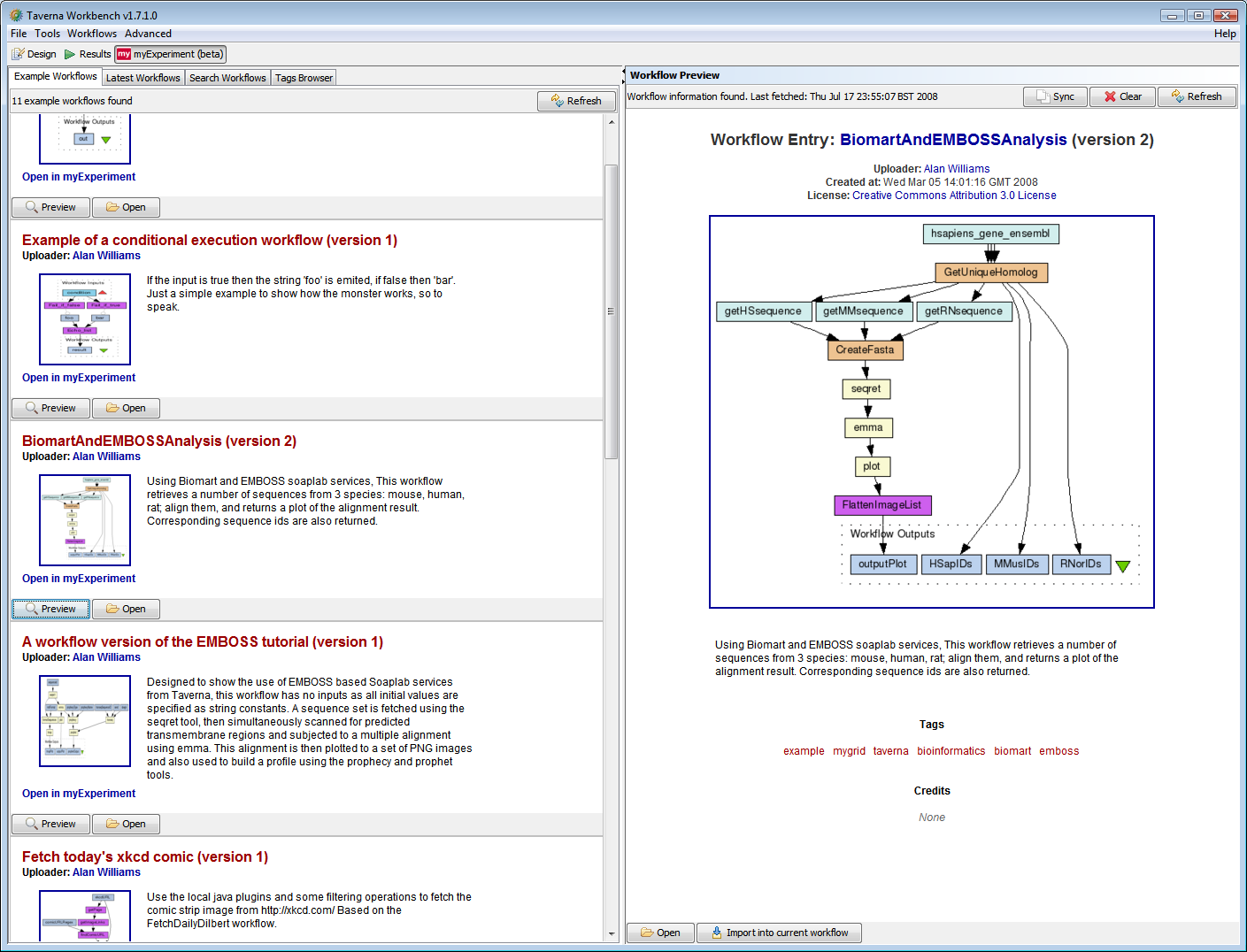Import into current workflow
1247x952 pixels.
(779, 933)
